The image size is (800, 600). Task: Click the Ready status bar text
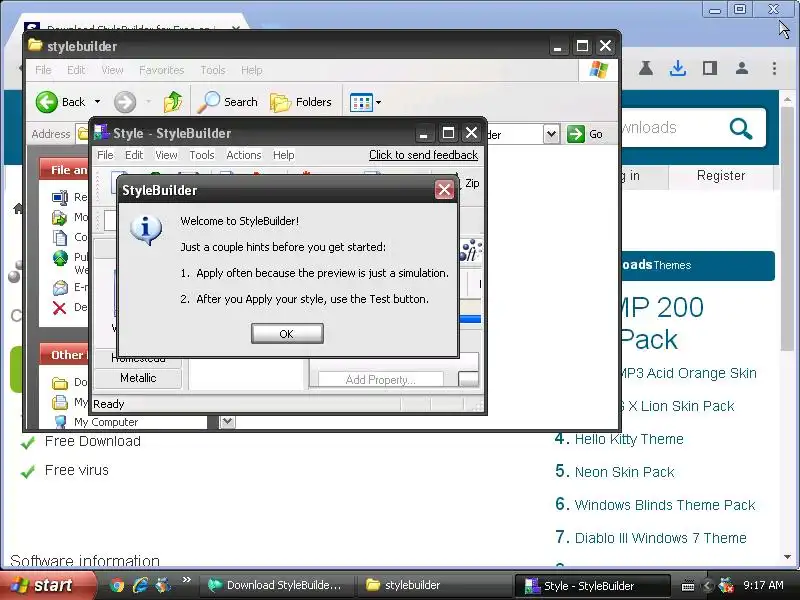[x=109, y=404]
